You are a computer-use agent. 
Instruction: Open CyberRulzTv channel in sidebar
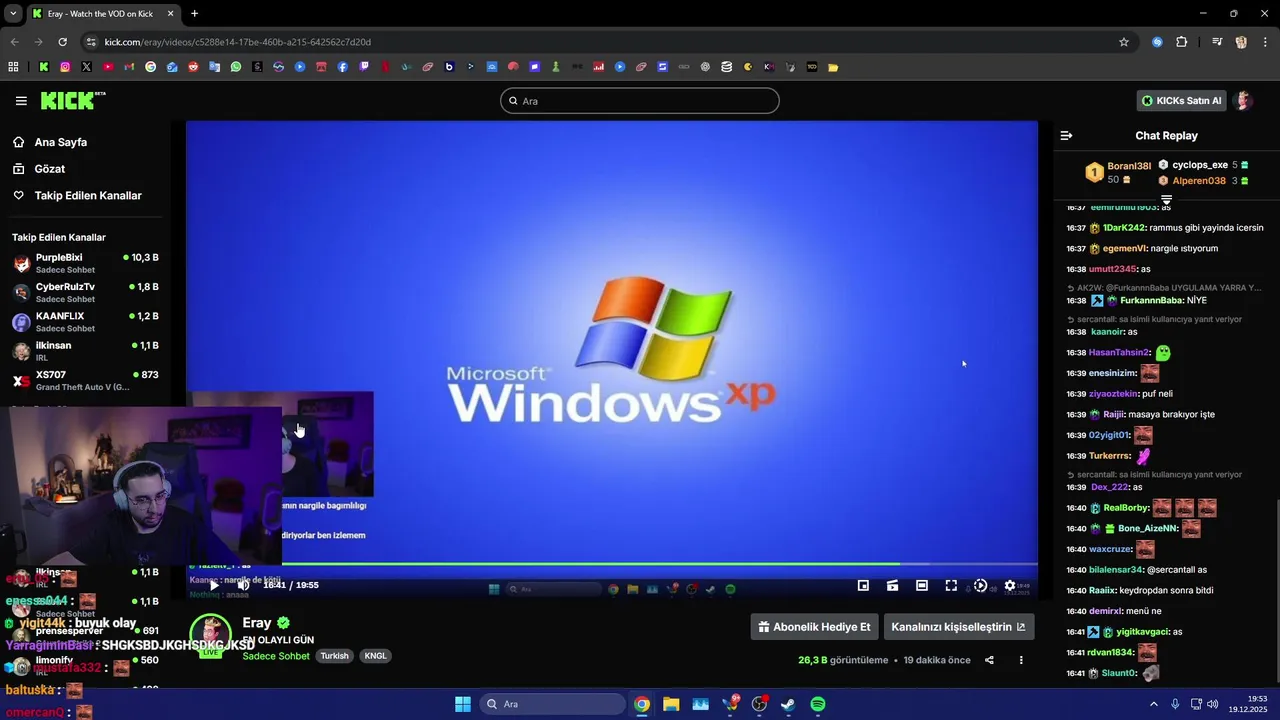(86, 293)
